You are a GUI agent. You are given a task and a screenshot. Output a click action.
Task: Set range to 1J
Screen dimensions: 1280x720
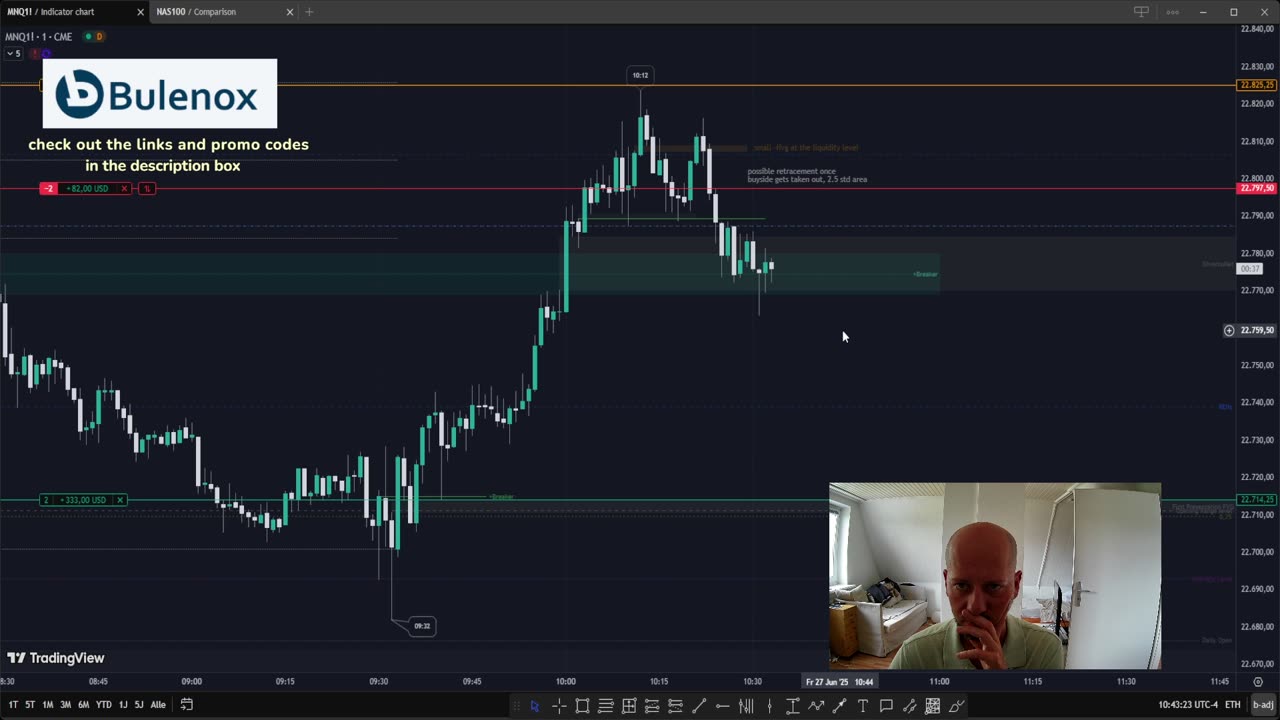123,705
